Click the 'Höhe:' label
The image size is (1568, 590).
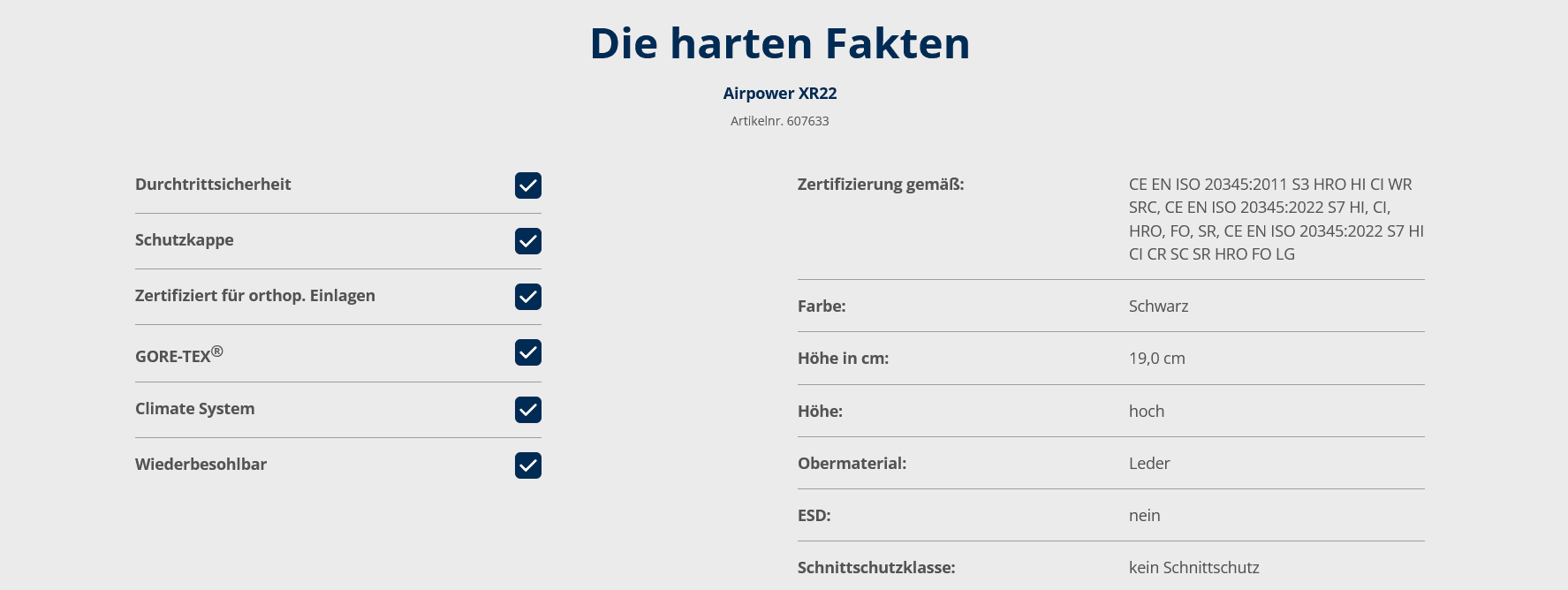click(821, 411)
